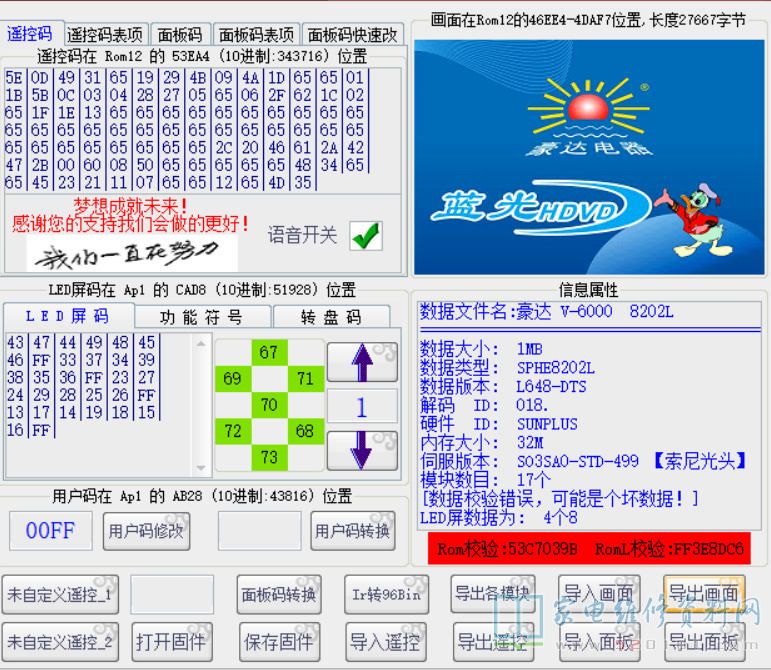Click green cell 72

tap(233, 431)
